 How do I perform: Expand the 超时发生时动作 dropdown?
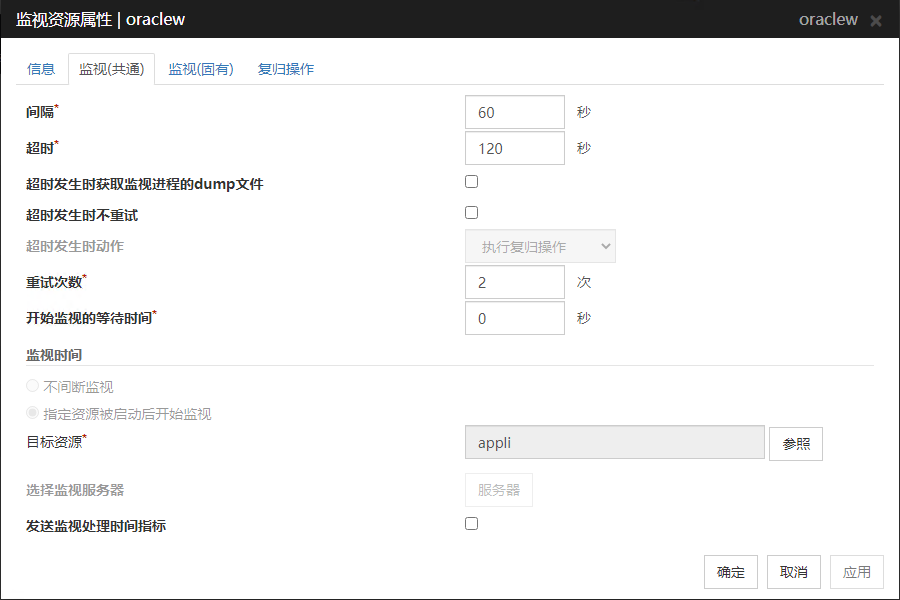tap(540, 246)
